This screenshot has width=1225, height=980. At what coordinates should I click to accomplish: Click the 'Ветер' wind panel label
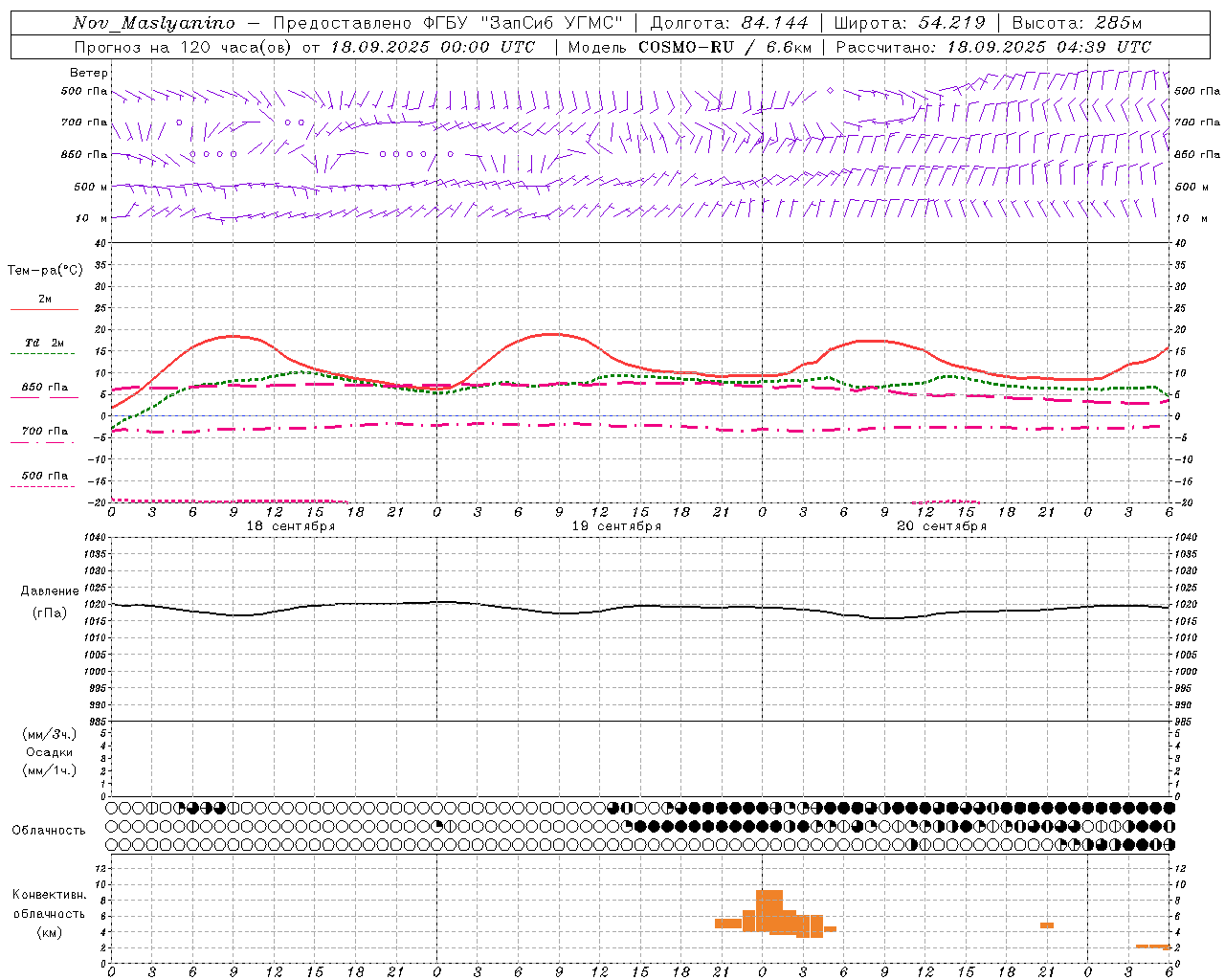coord(89,73)
